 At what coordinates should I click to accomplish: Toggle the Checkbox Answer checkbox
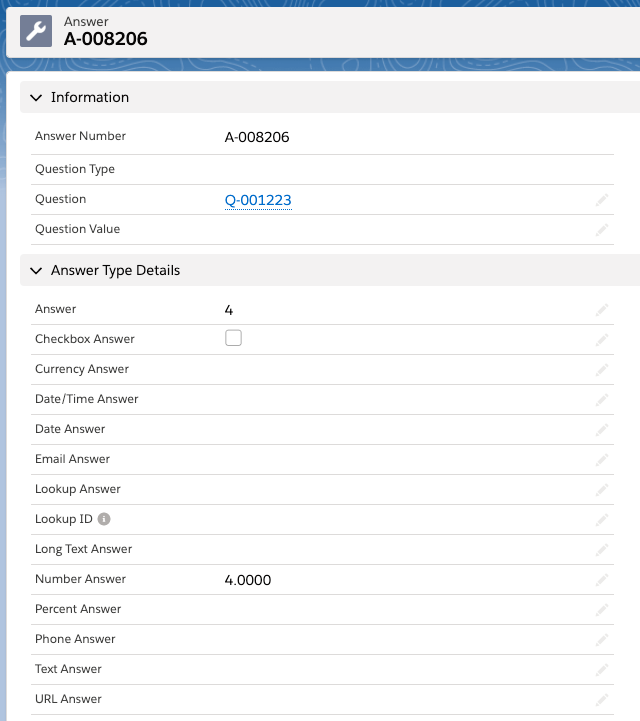[x=233, y=338]
